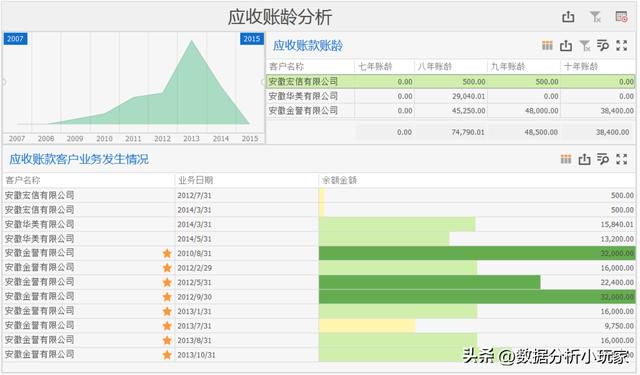Maximize the 应收账款客户业务发生情况 panel
Image resolution: width=640 pixels, height=375 pixels.
(622, 159)
